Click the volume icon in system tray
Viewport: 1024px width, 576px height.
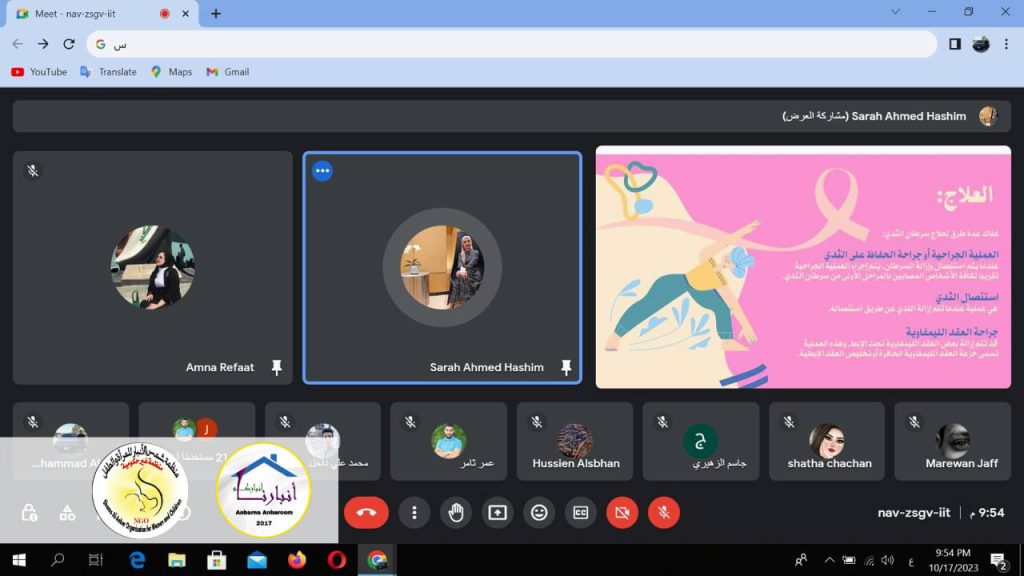[x=887, y=560]
